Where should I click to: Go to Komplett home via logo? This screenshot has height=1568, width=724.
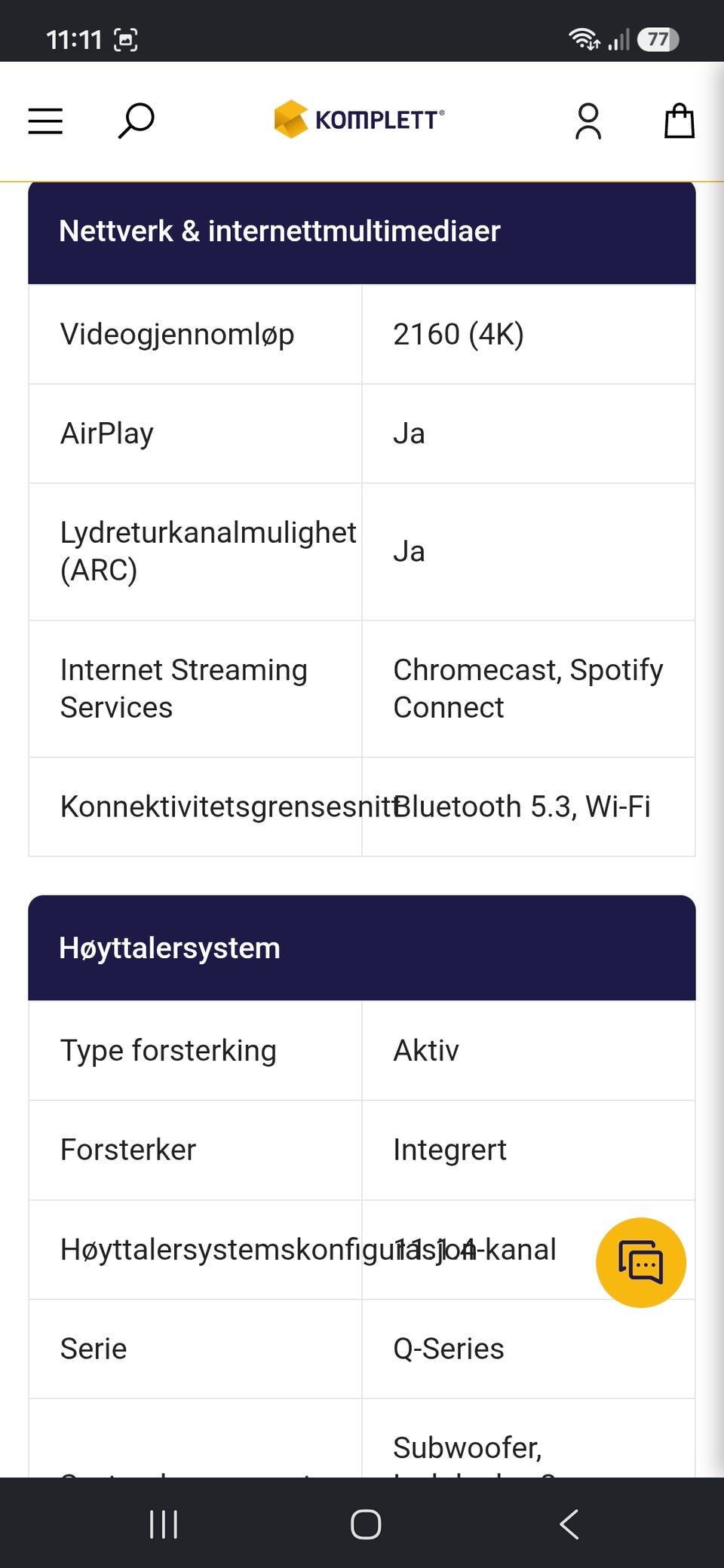[x=359, y=120]
